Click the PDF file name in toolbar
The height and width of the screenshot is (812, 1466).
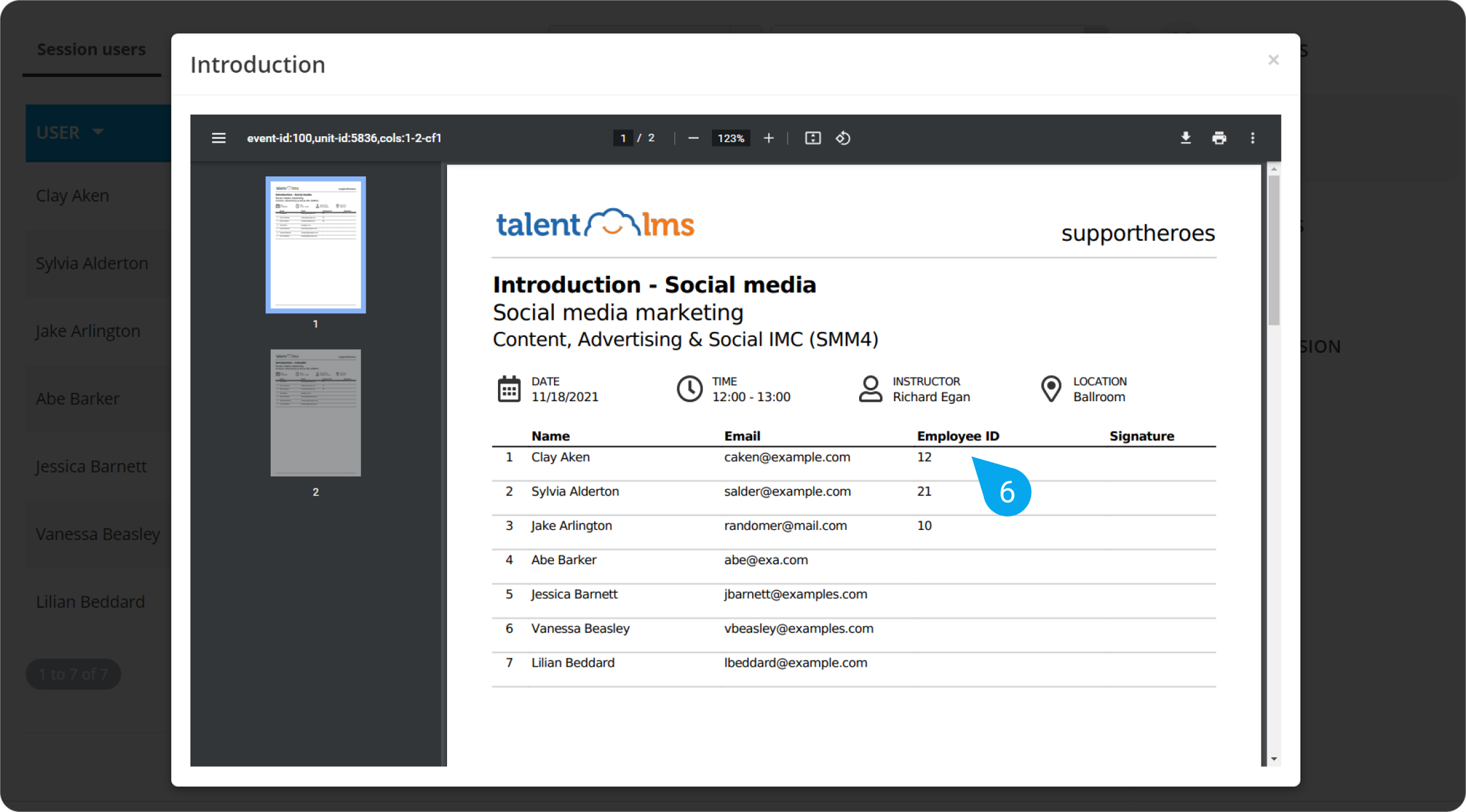344,138
